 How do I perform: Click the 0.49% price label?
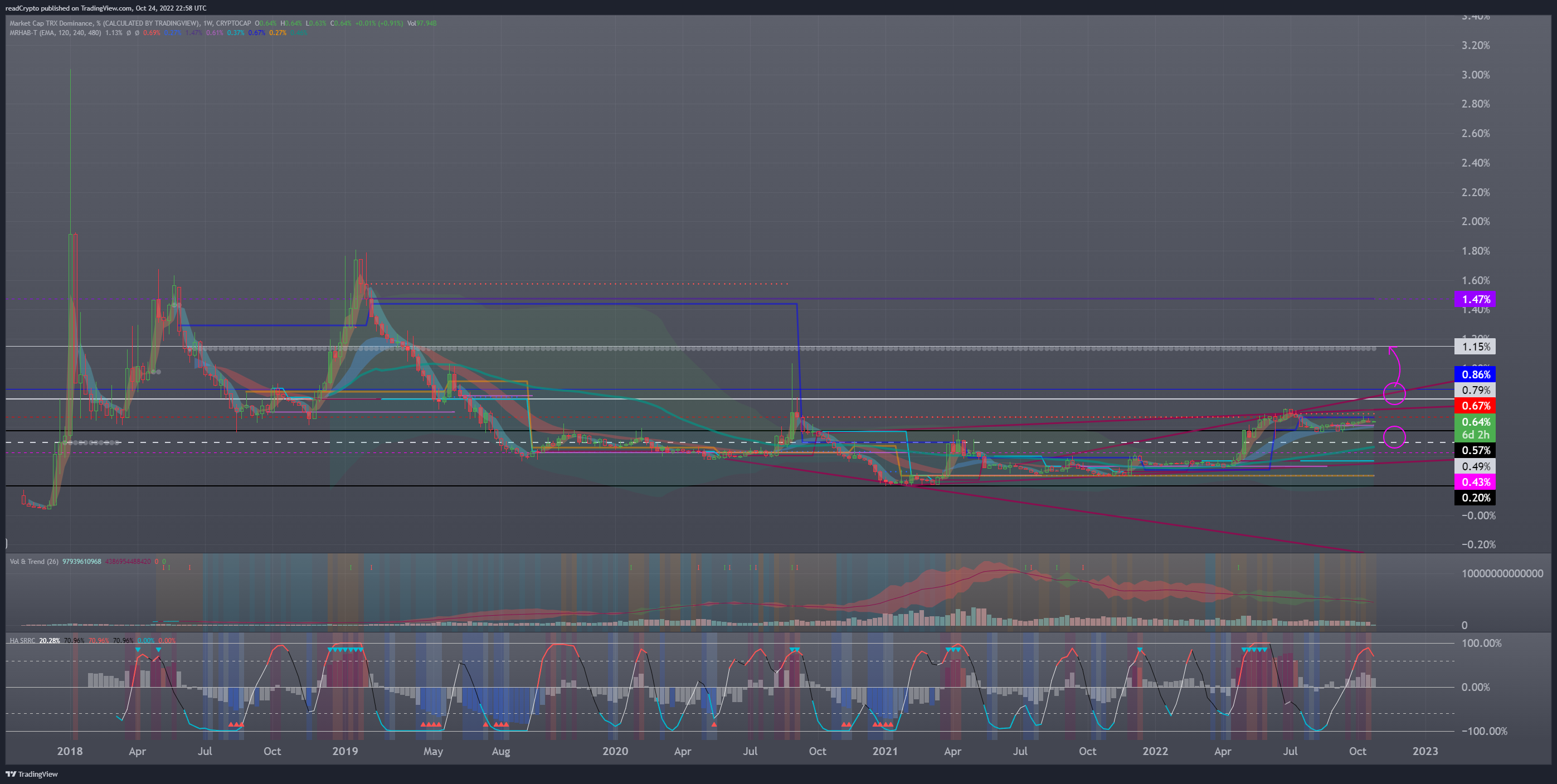pos(1476,466)
